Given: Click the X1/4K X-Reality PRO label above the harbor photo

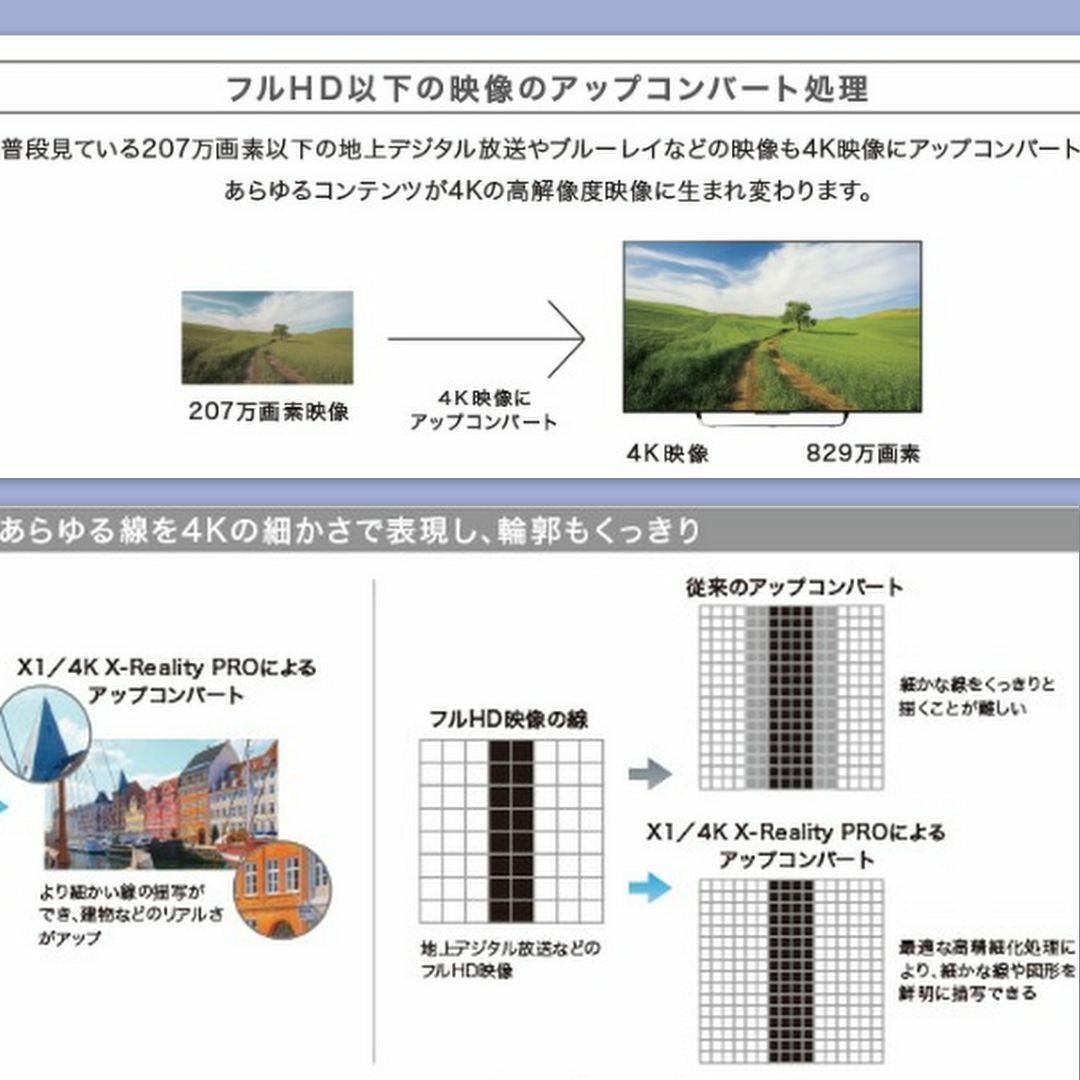Looking at the screenshot, I should pyautogui.click(x=166, y=681).
